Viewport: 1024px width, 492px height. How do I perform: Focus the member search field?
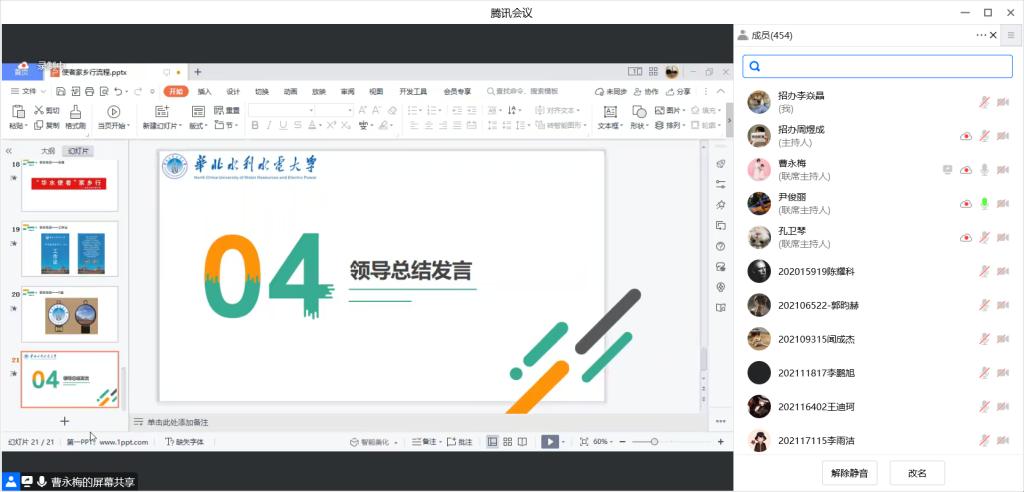click(x=877, y=66)
